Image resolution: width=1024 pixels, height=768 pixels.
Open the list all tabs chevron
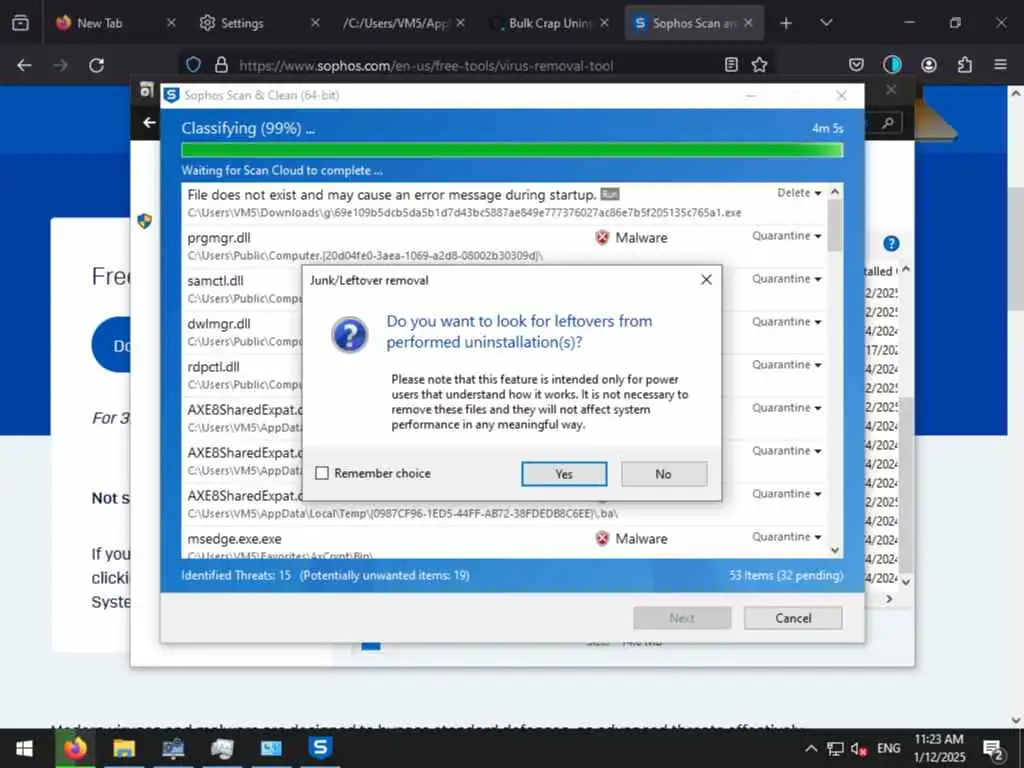coord(826,23)
